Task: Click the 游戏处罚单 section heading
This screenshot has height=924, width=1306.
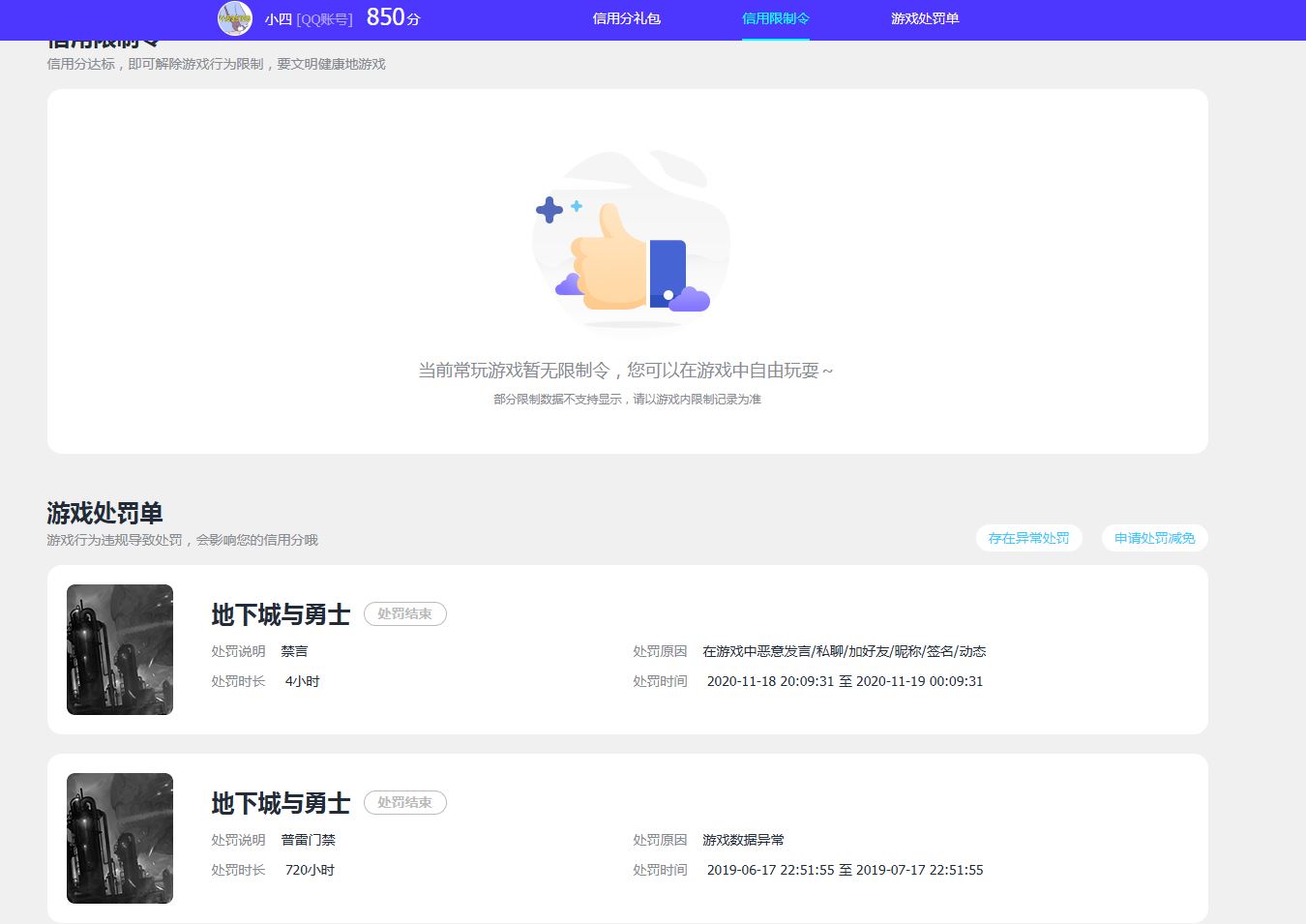Action: tap(104, 513)
